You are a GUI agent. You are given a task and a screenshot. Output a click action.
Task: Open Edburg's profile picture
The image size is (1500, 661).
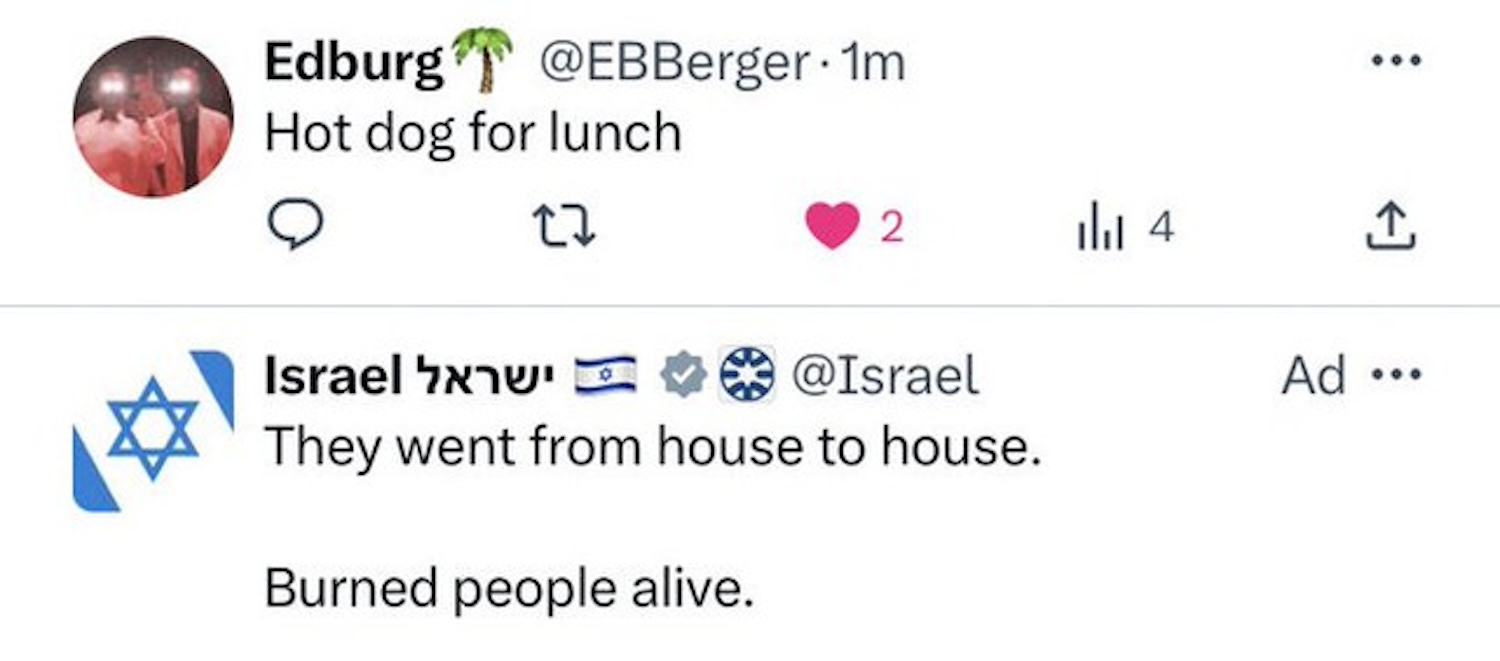(153, 117)
